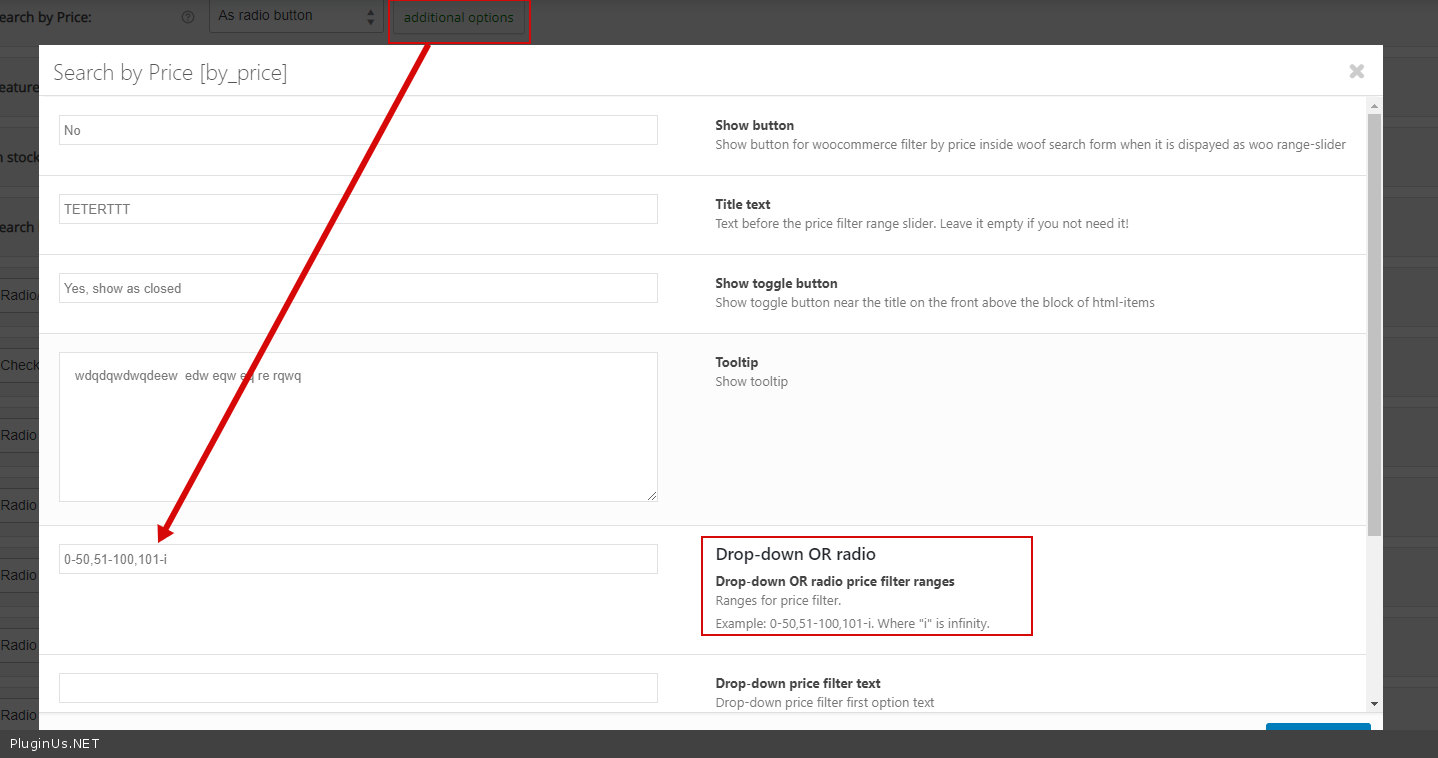
Task: Click the popup vertical scrollbar thumb
Action: coord(1374,320)
